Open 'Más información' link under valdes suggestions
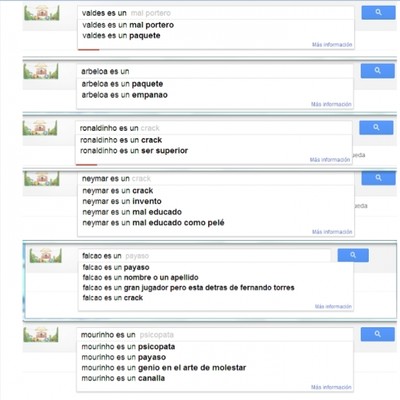This screenshot has height=400, width=400. click(x=332, y=44)
